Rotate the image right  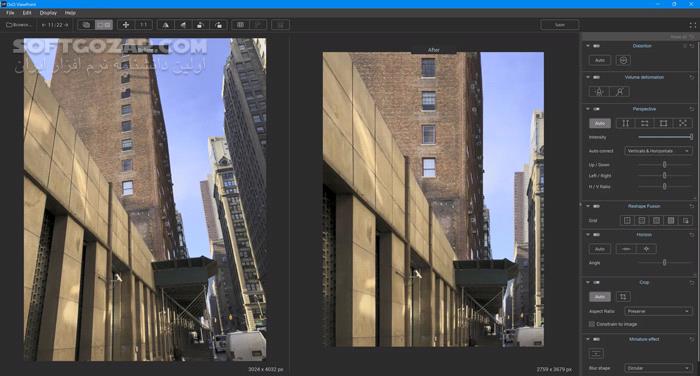click(x=218, y=25)
